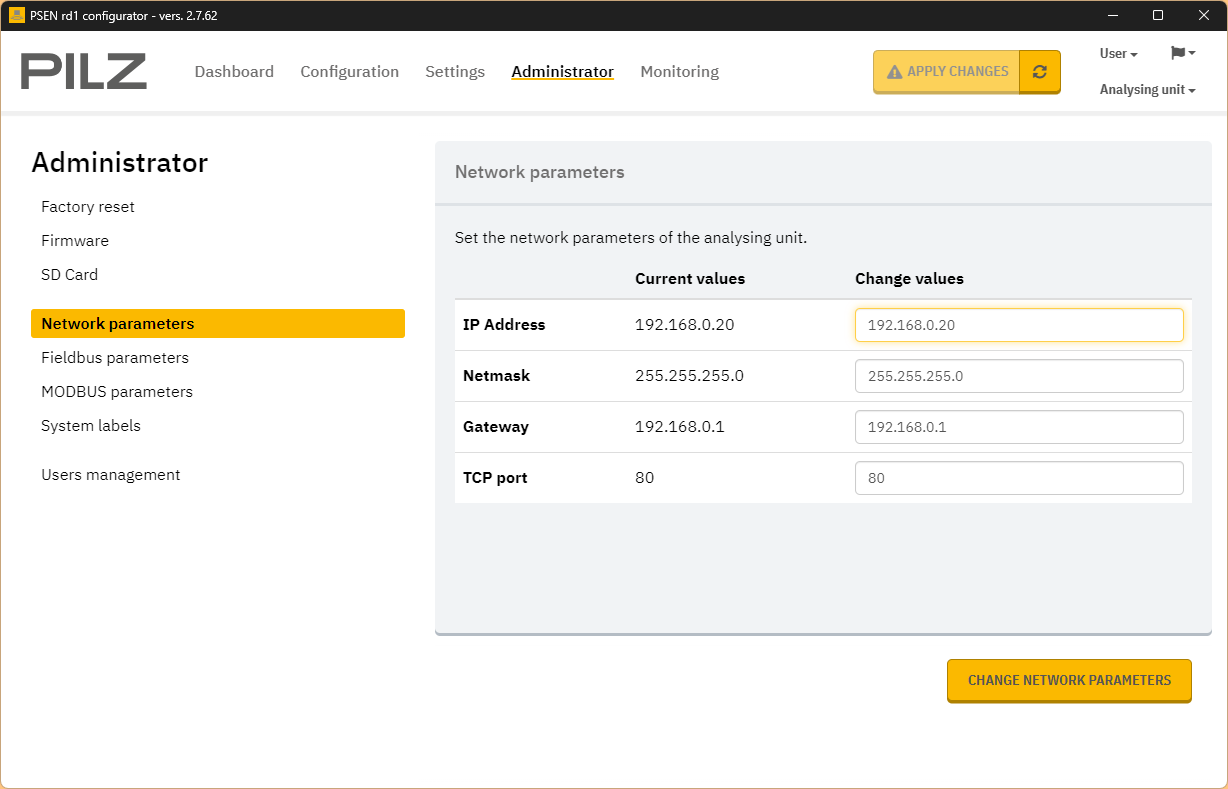Open Fieldbus parameters page

point(115,358)
